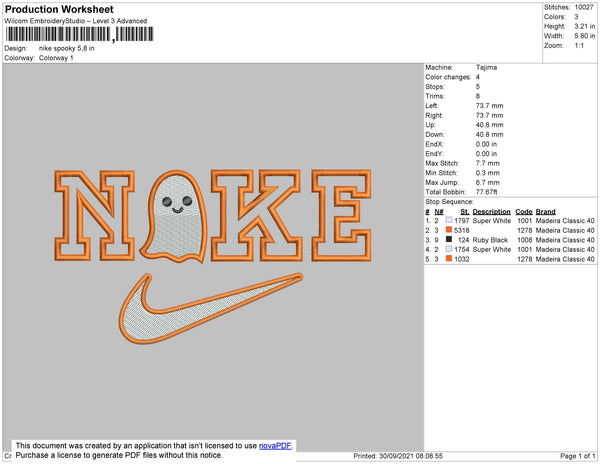Click the white swatch beside 1797 stitches

(449, 220)
